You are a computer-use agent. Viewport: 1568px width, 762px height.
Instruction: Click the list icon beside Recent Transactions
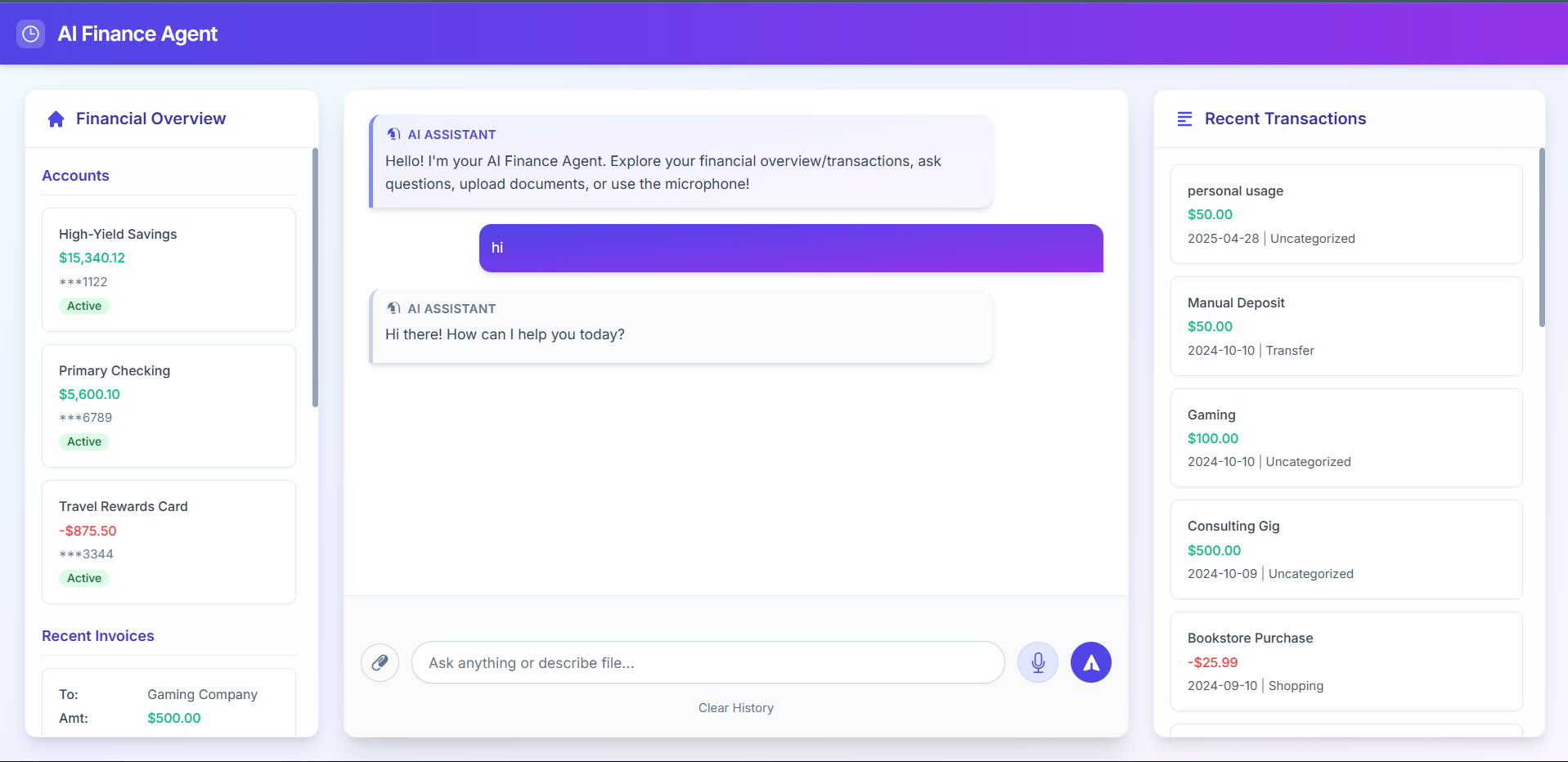(x=1184, y=119)
